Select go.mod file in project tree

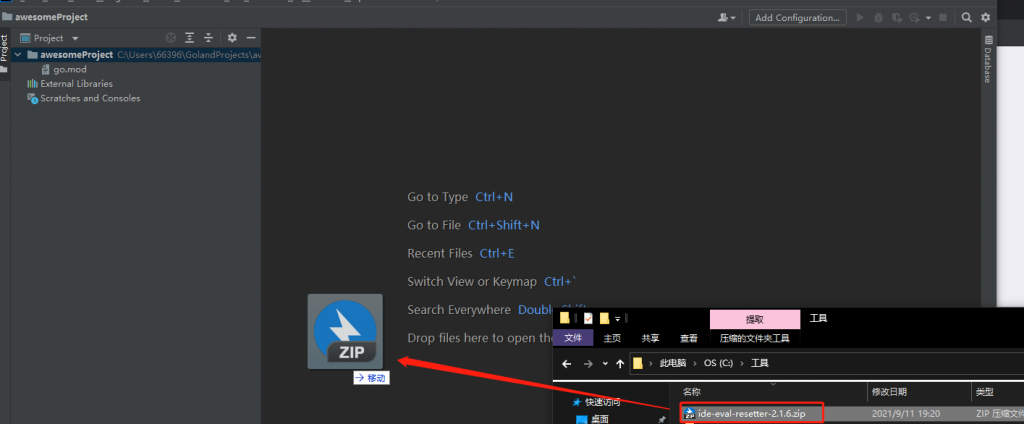coord(70,69)
